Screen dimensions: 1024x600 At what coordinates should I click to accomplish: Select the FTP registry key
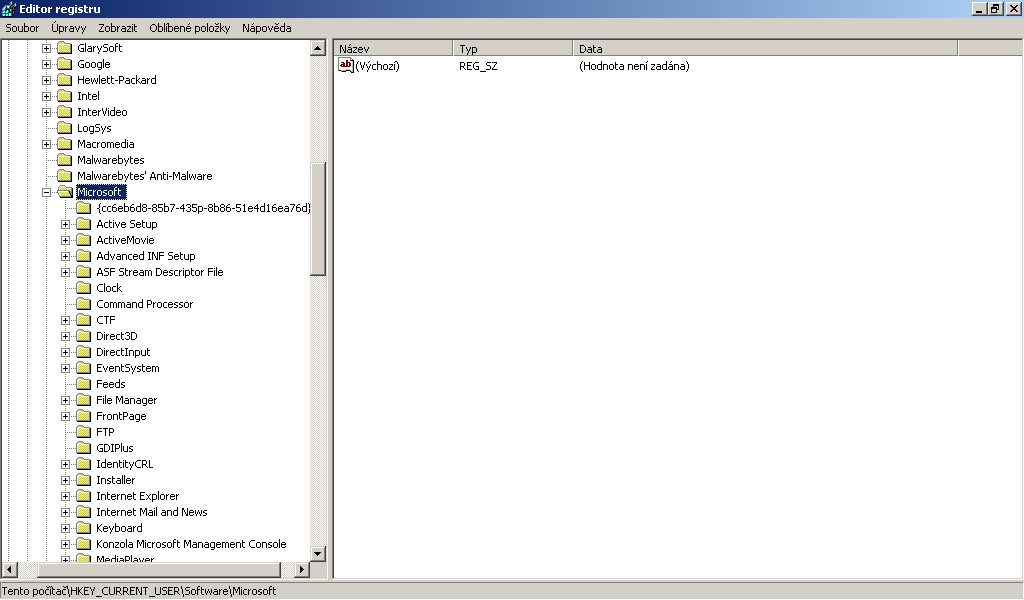tap(105, 432)
